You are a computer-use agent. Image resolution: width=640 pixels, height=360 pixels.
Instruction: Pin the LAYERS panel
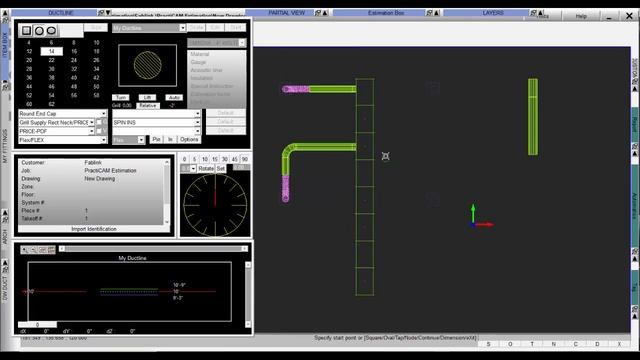[533, 13]
